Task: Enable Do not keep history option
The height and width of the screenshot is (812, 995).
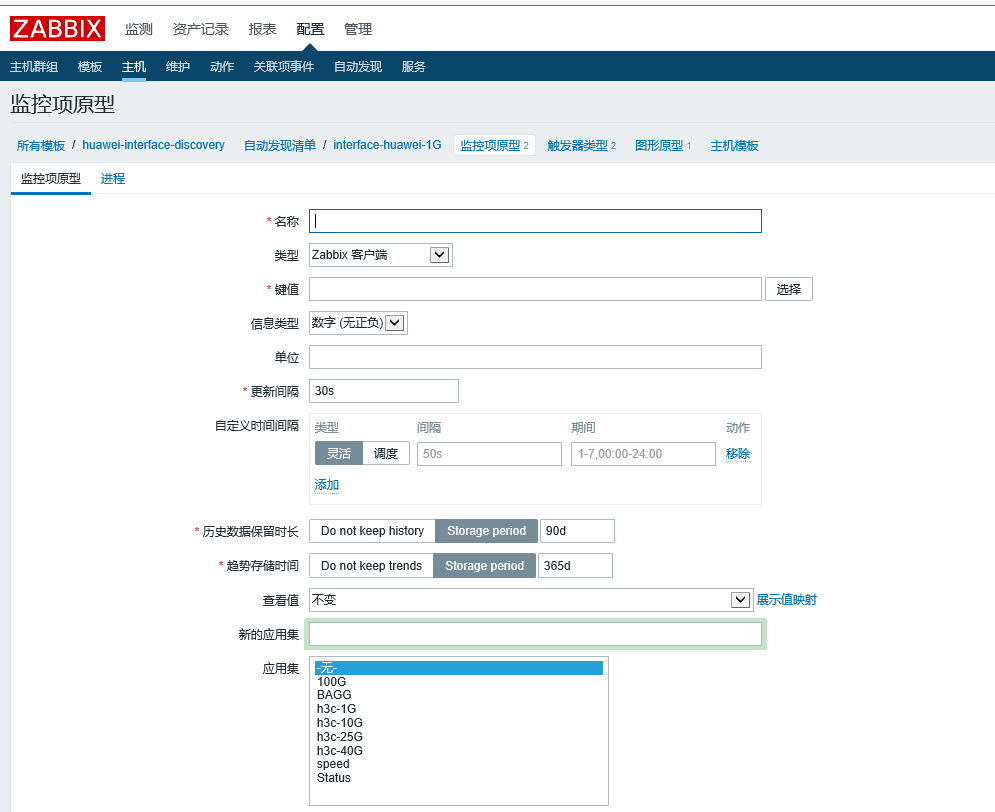Action: click(371, 531)
